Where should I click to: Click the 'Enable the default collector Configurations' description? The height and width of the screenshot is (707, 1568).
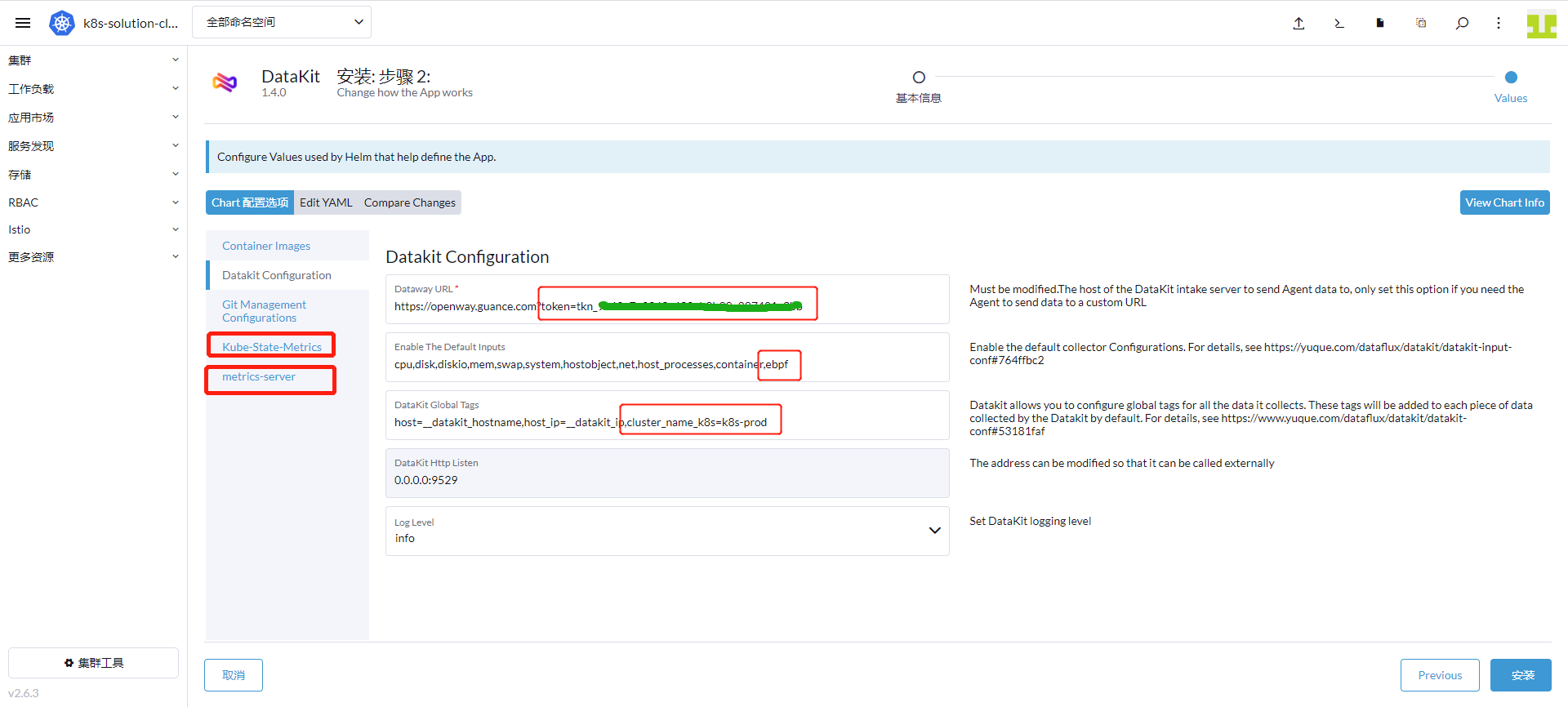(1241, 353)
